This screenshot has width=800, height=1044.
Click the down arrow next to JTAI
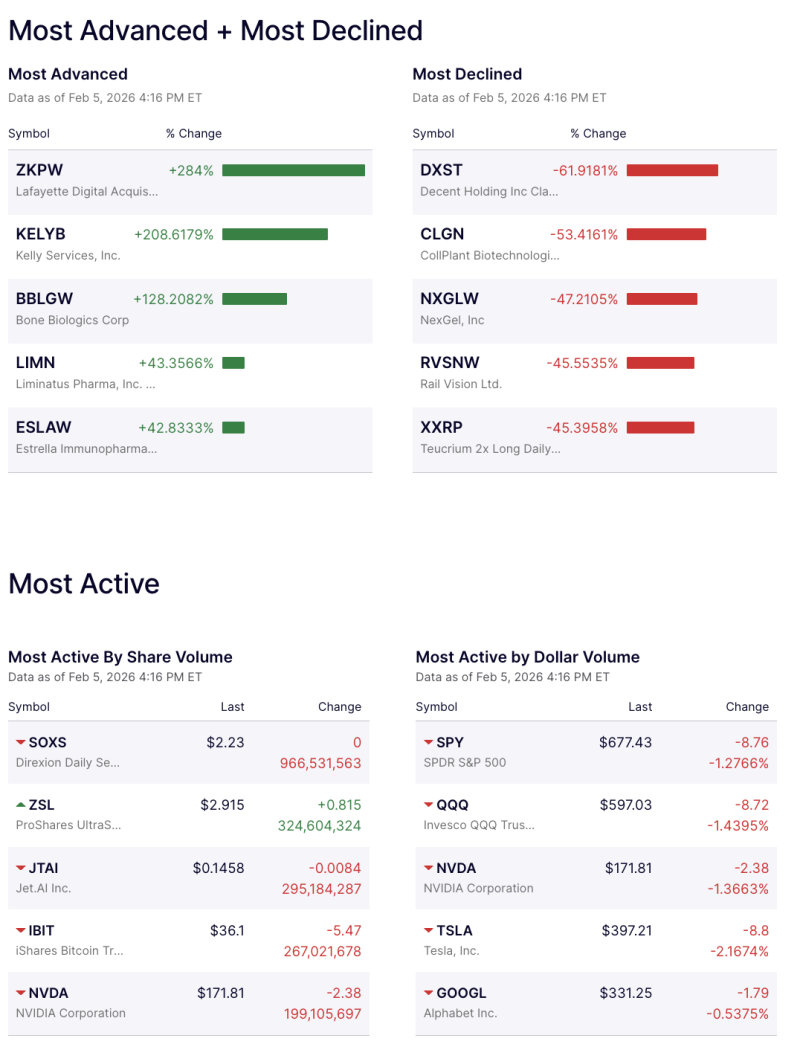tap(19, 868)
